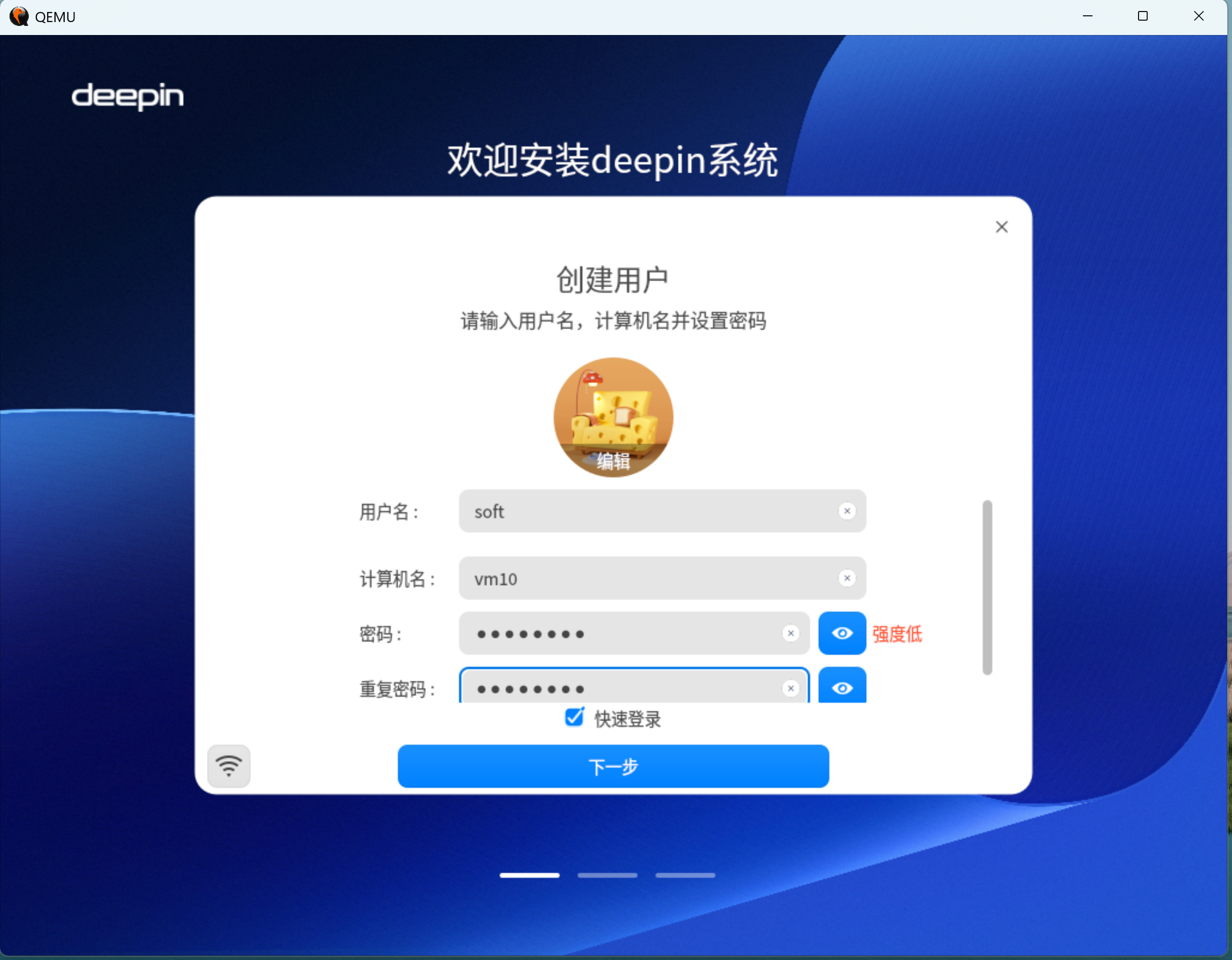Close the 创建用户 dialog
This screenshot has height=960, width=1232.
(x=1002, y=227)
